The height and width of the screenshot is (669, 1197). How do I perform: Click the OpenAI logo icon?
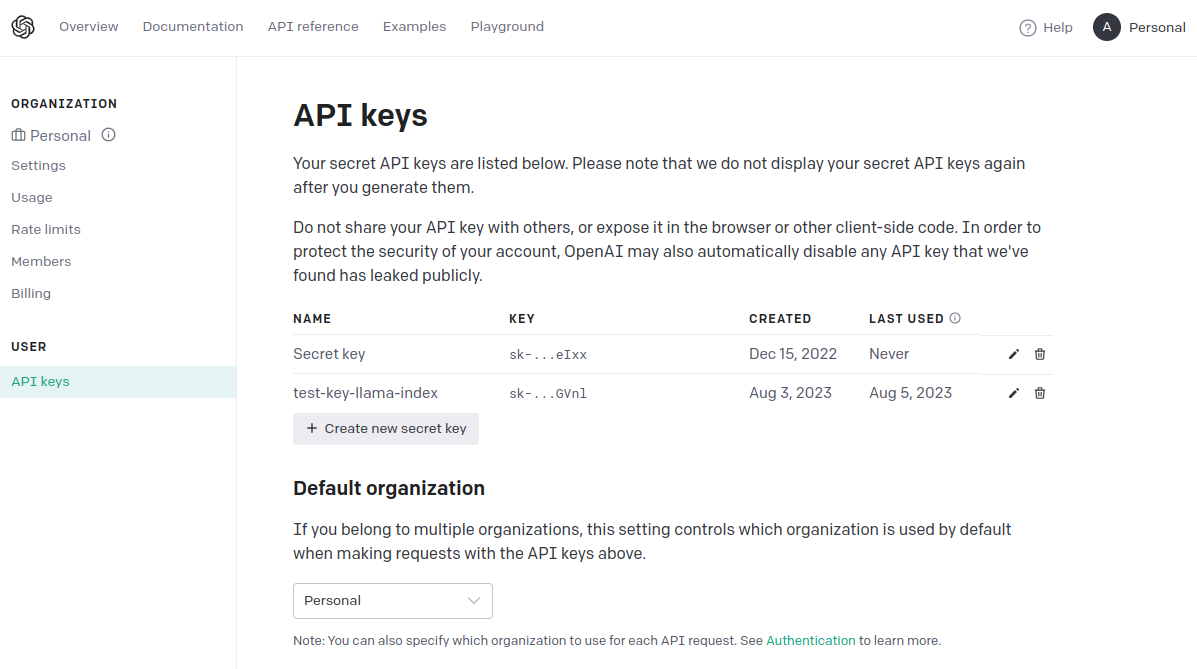23,27
